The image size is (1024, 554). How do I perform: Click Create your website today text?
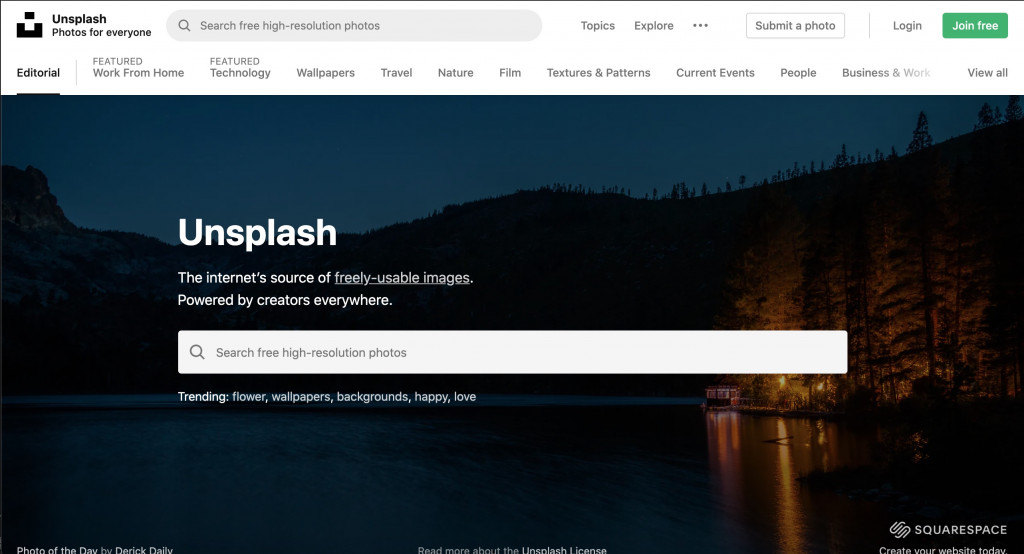click(943, 549)
